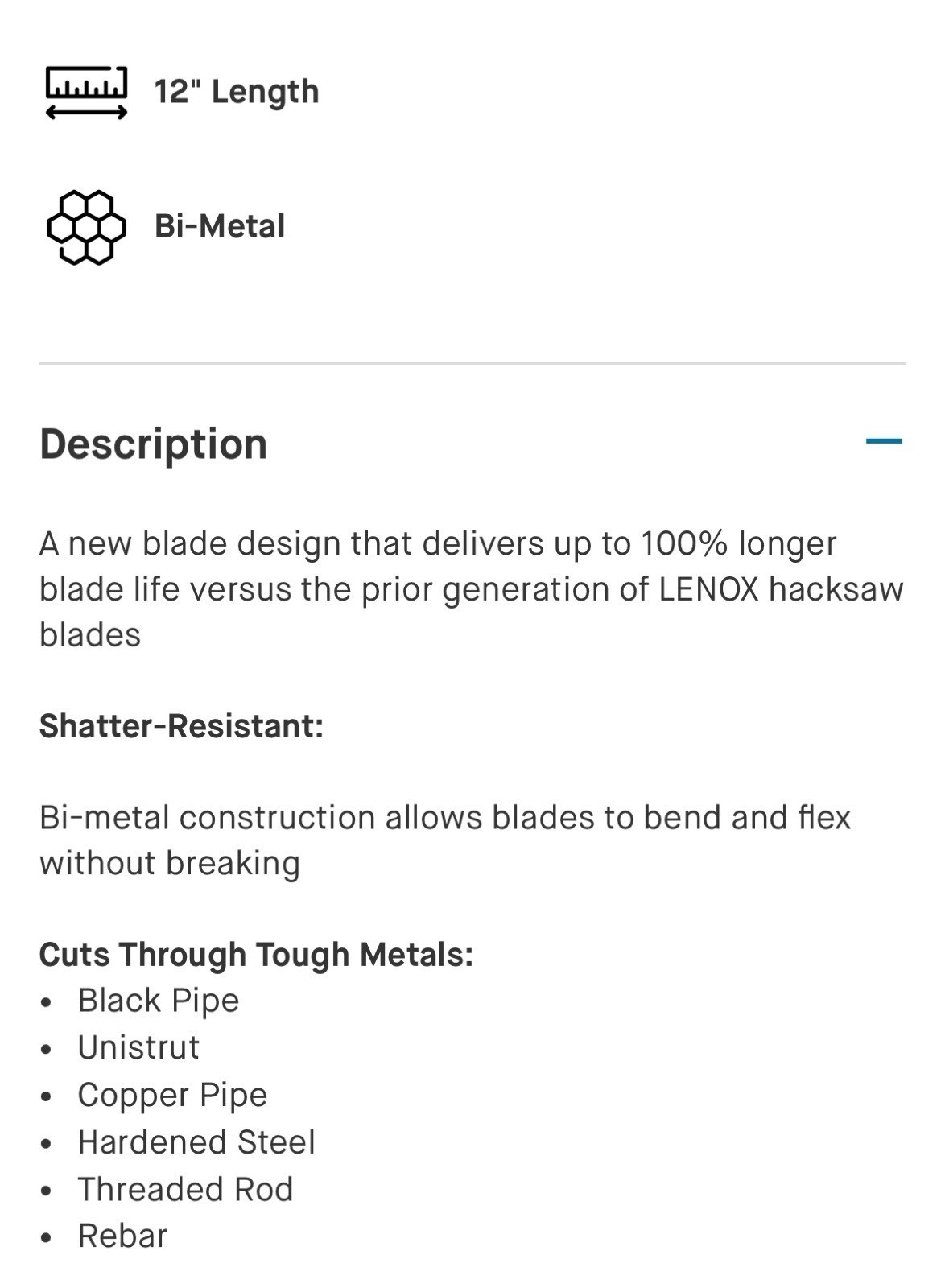Collapse the Description section with minus icon
The height and width of the screenshot is (1288, 945).
[x=884, y=441]
